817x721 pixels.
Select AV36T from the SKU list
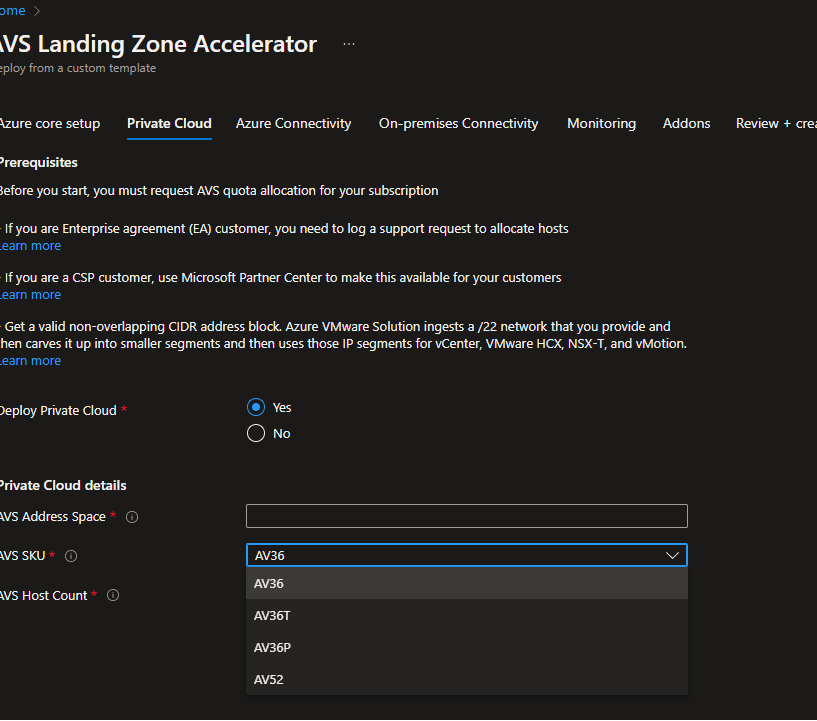(x=272, y=615)
